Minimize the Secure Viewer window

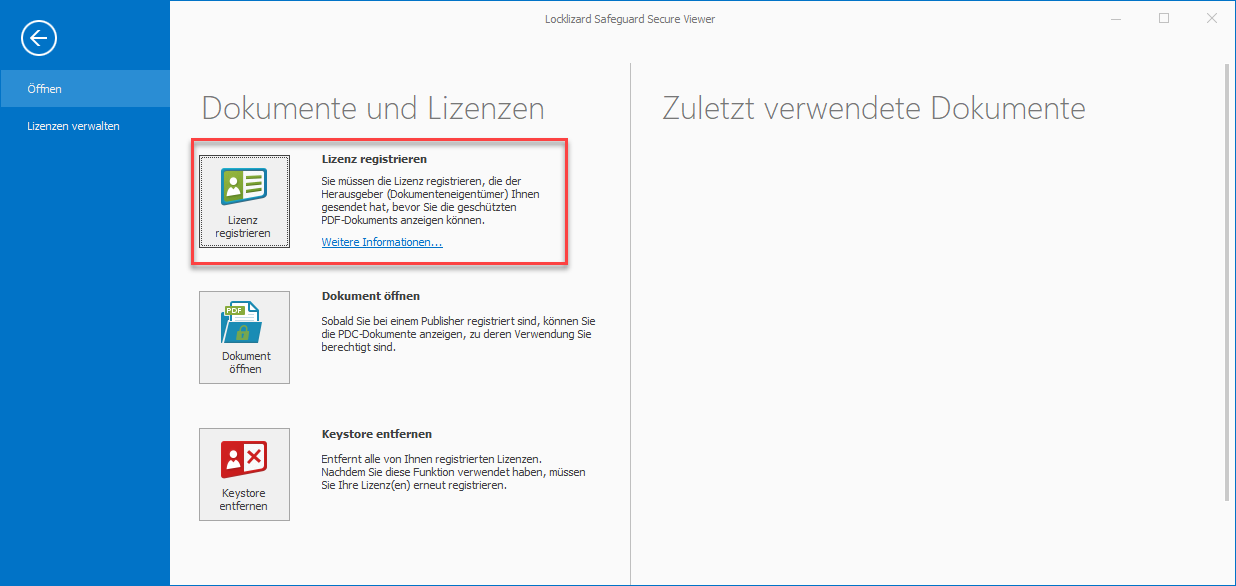pos(1116,19)
